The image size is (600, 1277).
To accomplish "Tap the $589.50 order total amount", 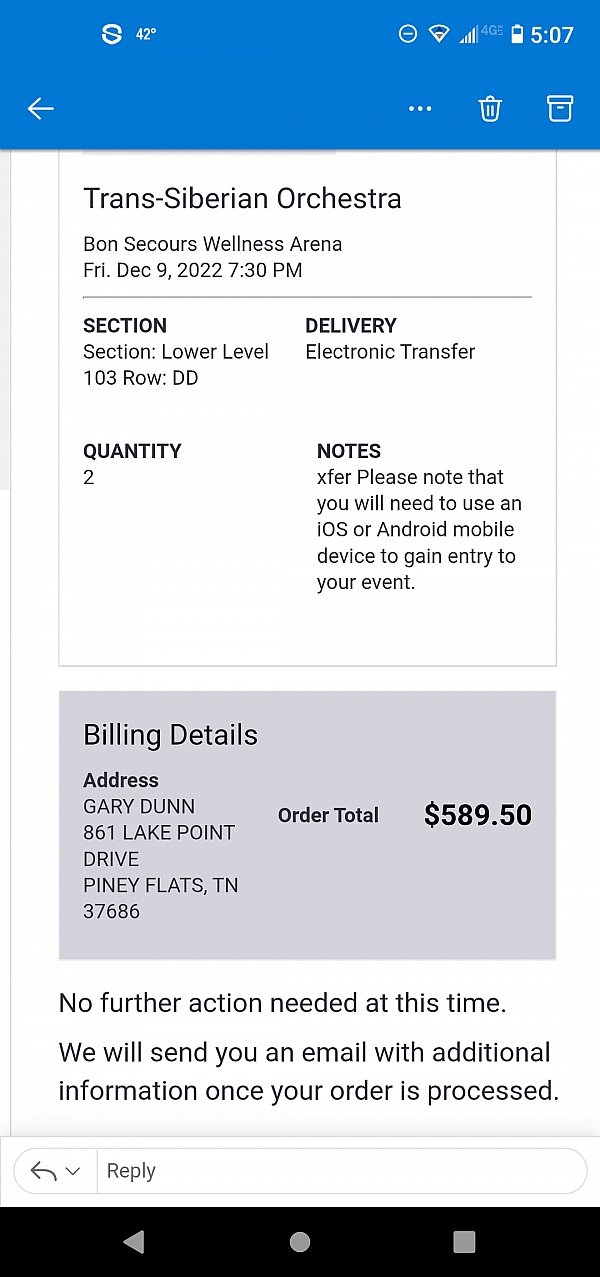I will click(478, 815).
